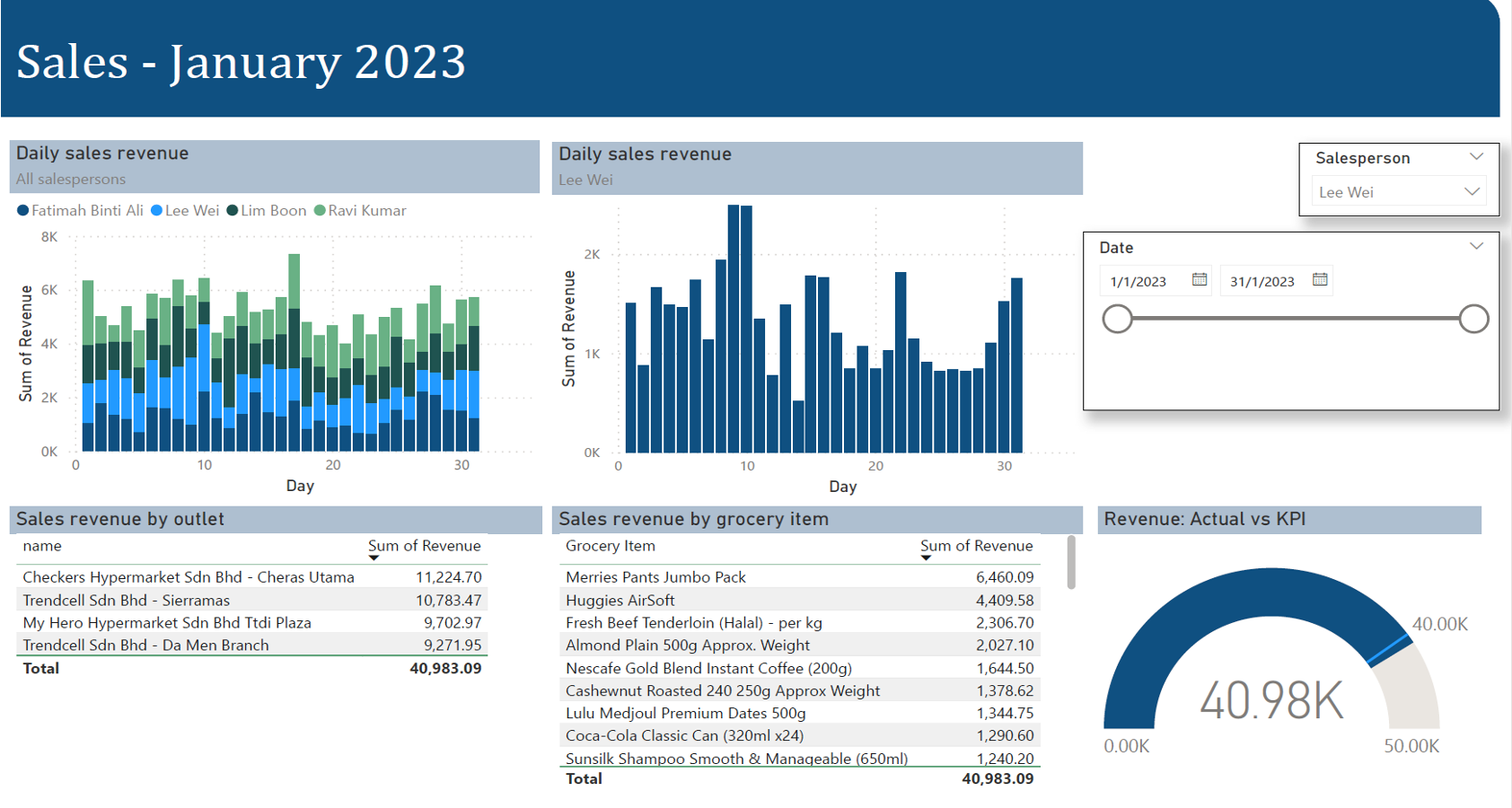Screen dimensions: 1512x808
Task: Open the start date calendar picker icon
Action: 1199,280
